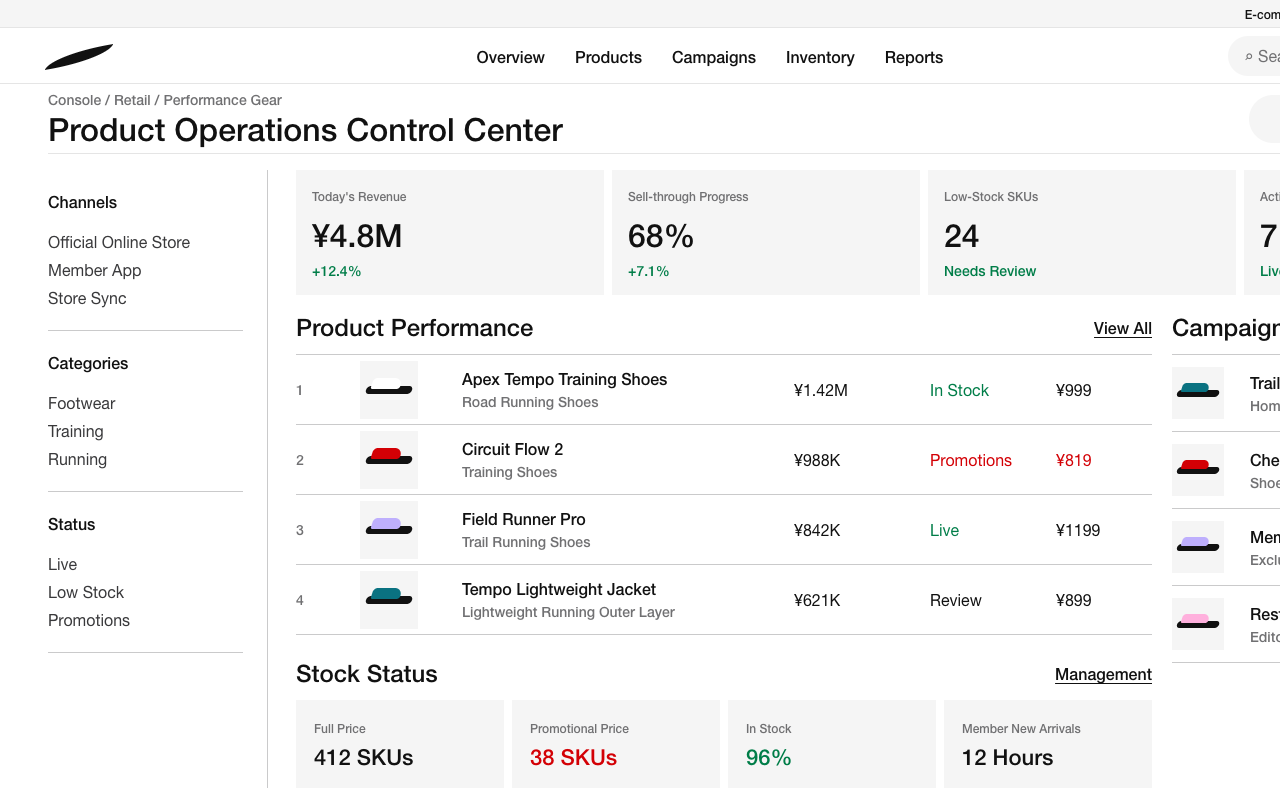Filter by Live status in sidebar
Viewport: 1280px width, 800px height.
point(63,564)
